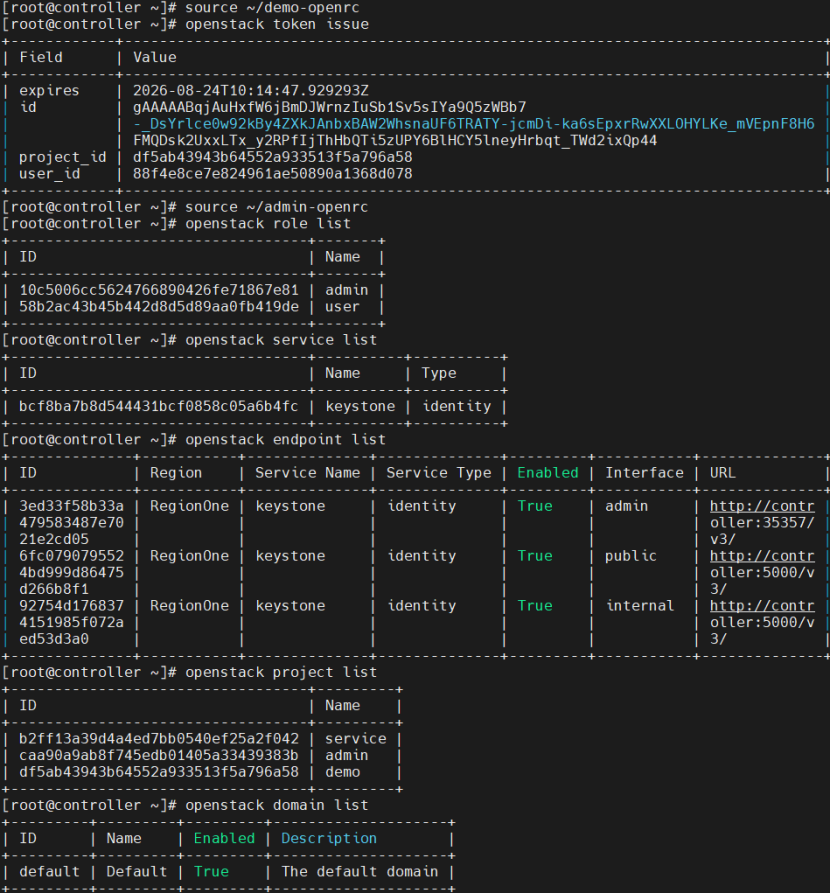Select the expires value 2026-08-24T10:14:47.929293Z
This screenshot has width=831, height=894.
251,91
